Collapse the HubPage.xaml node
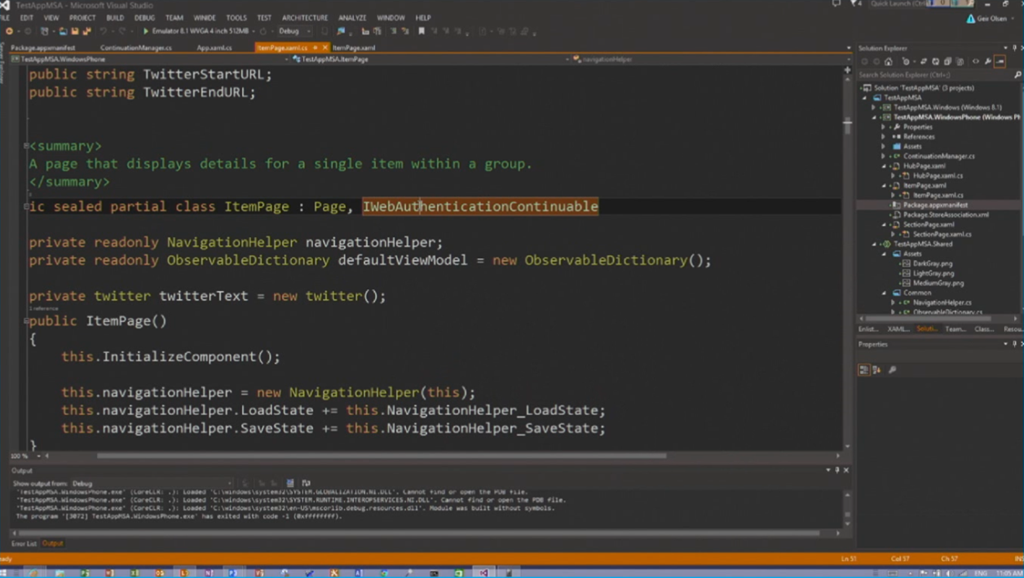Viewport: 1024px width, 578px height. 884,167
